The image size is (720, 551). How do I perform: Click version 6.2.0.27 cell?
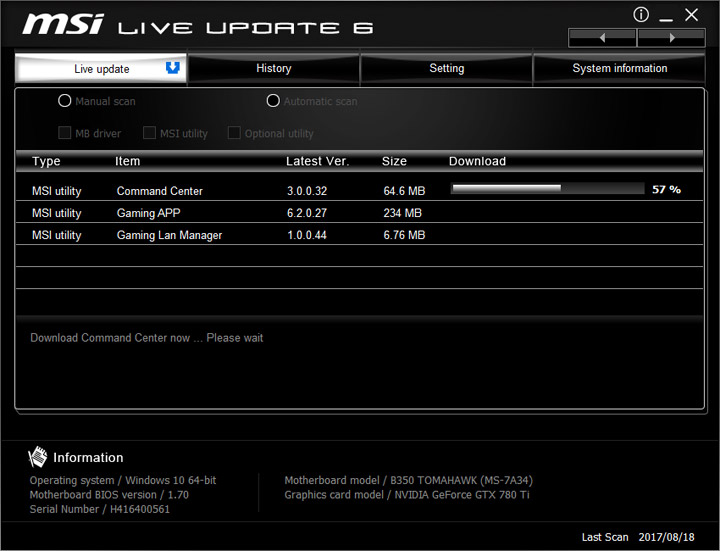307,213
